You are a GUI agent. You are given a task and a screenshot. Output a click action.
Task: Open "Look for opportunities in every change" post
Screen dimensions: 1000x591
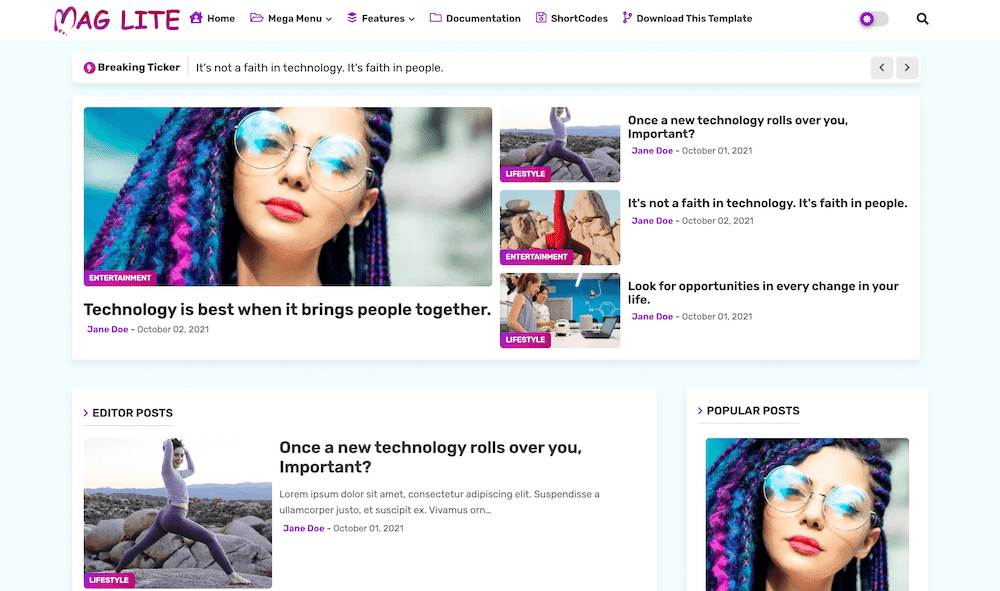coord(763,293)
